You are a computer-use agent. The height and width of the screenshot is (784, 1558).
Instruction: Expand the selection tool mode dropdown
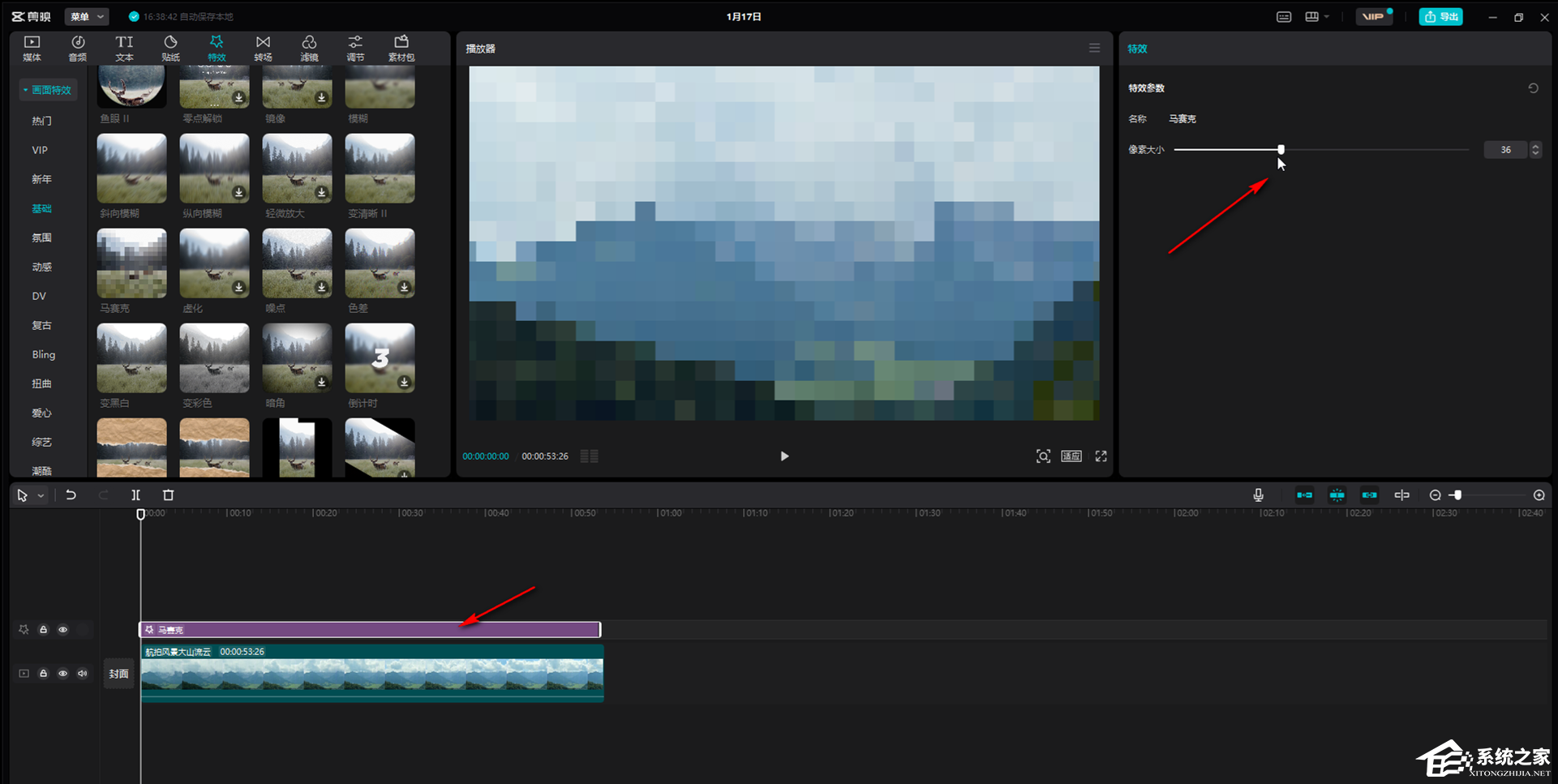(x=41, y=495)
